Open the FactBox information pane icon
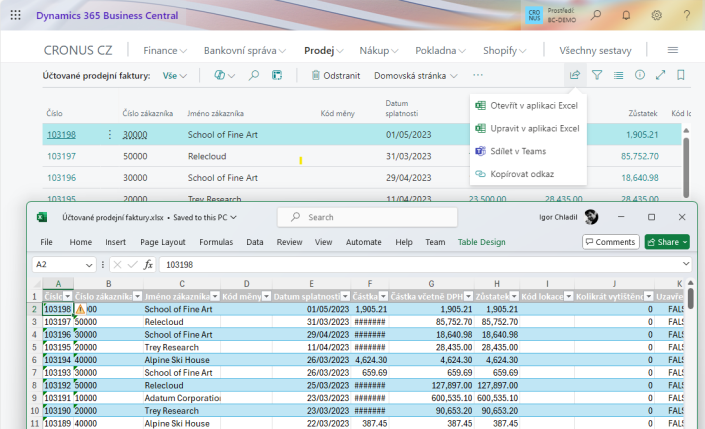The width and height of the screenshot is (705, 429). pyautogui.click(x=639, y=75)
